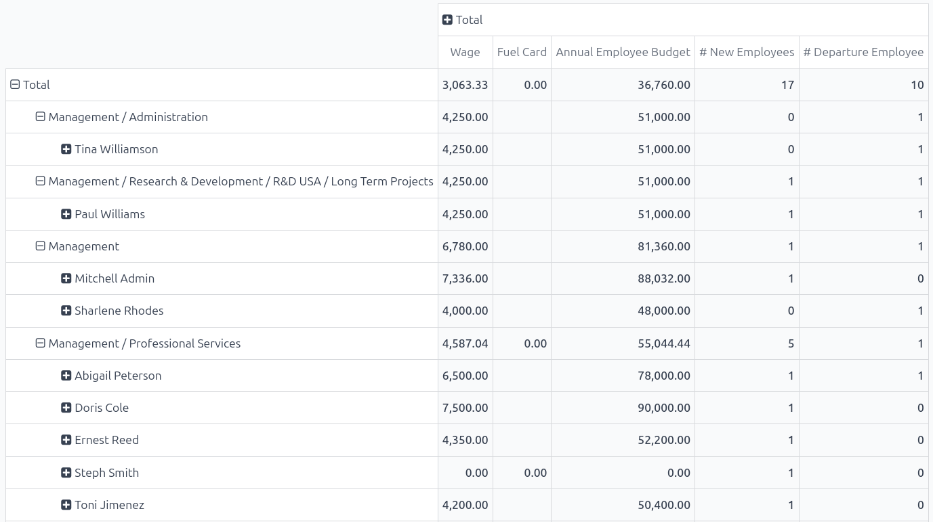
Task: Sort by Annual Employee Budget header
Action: pos(622,52)
